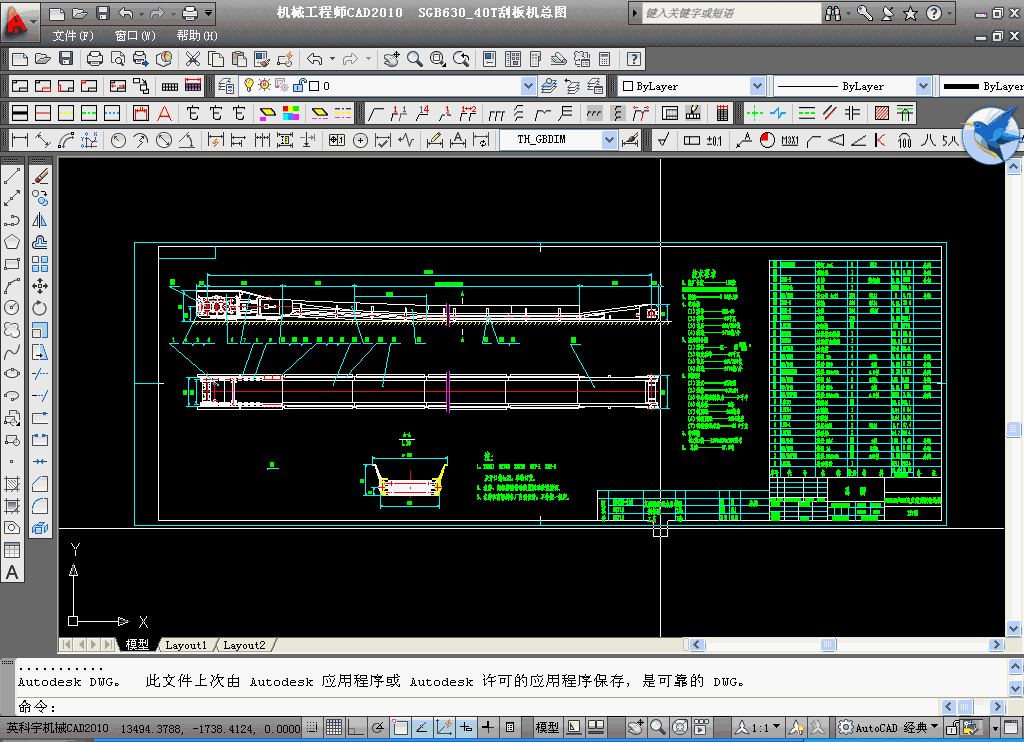Expand the layer list dropdown

coord(528,86)
